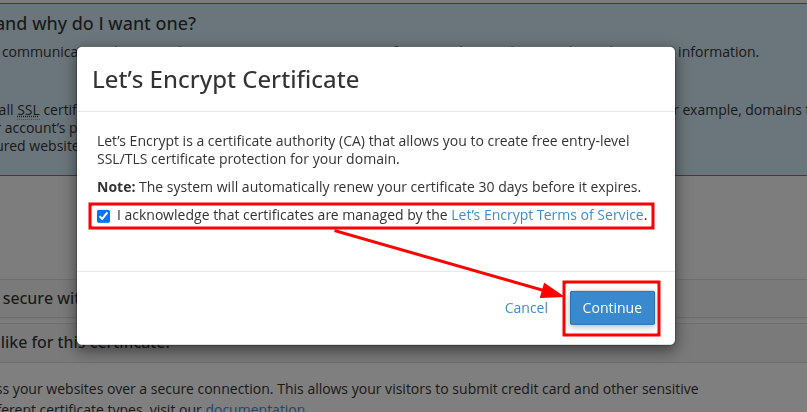
Task: Tick the acknowledge certificates checkbox
Action: [104, 215]
